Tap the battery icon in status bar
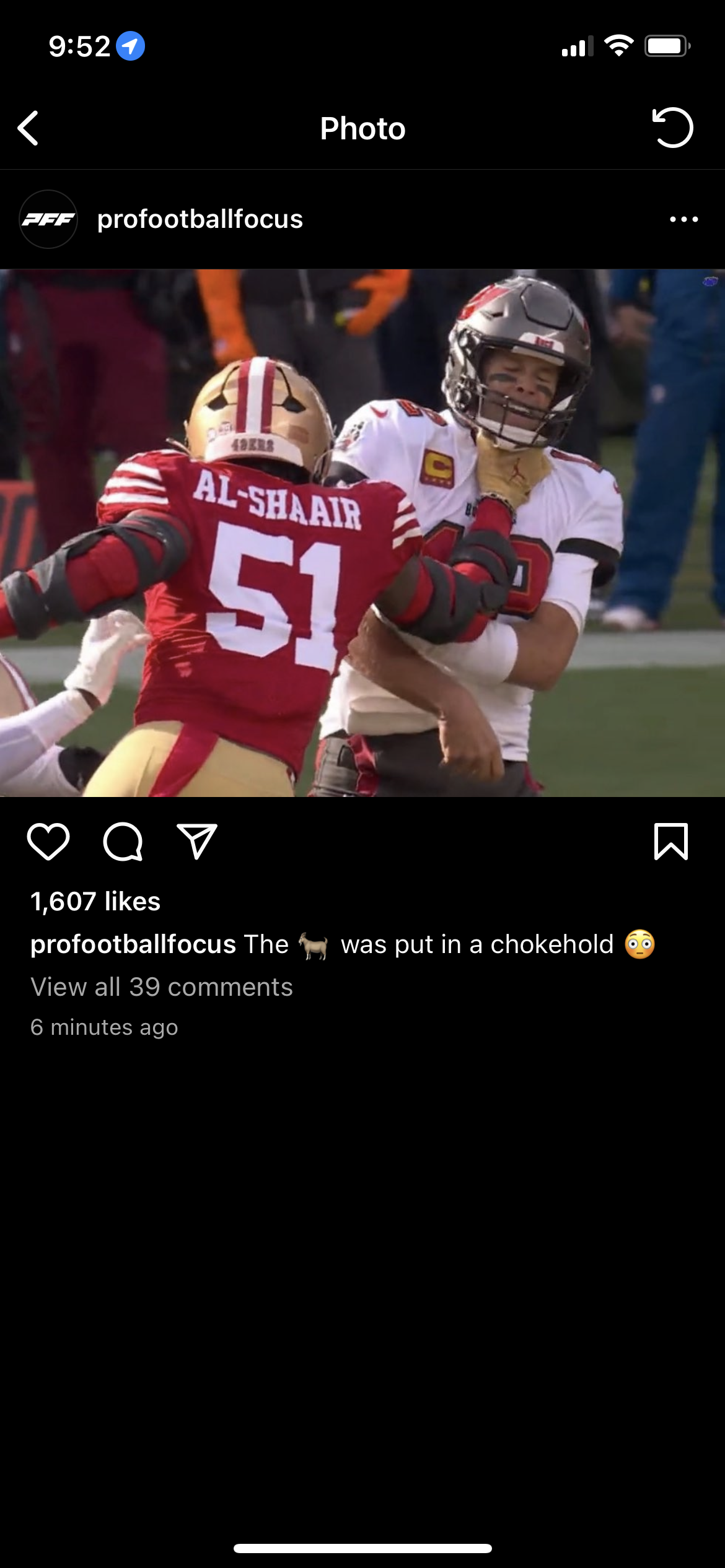 (667, 46)
